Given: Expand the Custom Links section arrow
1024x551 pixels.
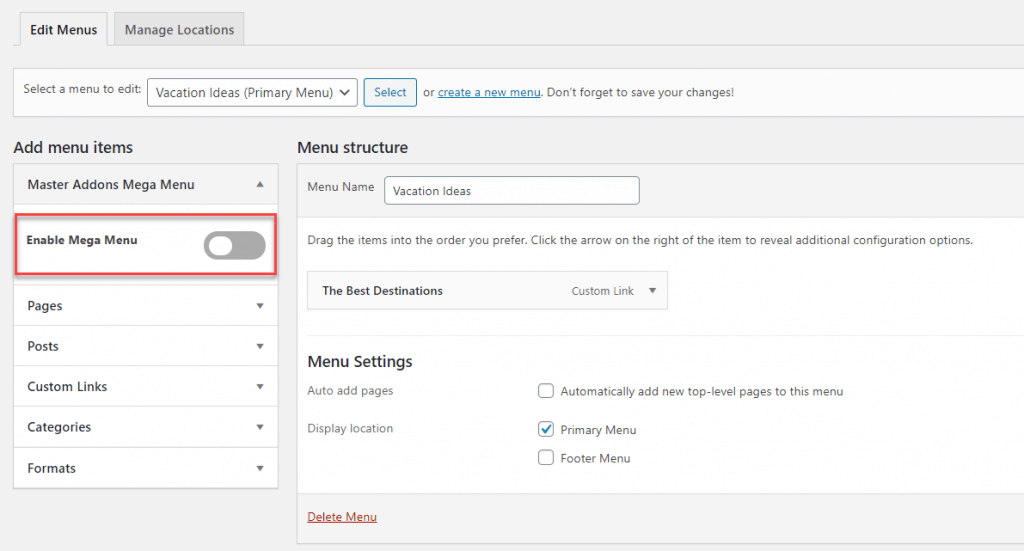Looking at the screenshot, I should [260, 387].
